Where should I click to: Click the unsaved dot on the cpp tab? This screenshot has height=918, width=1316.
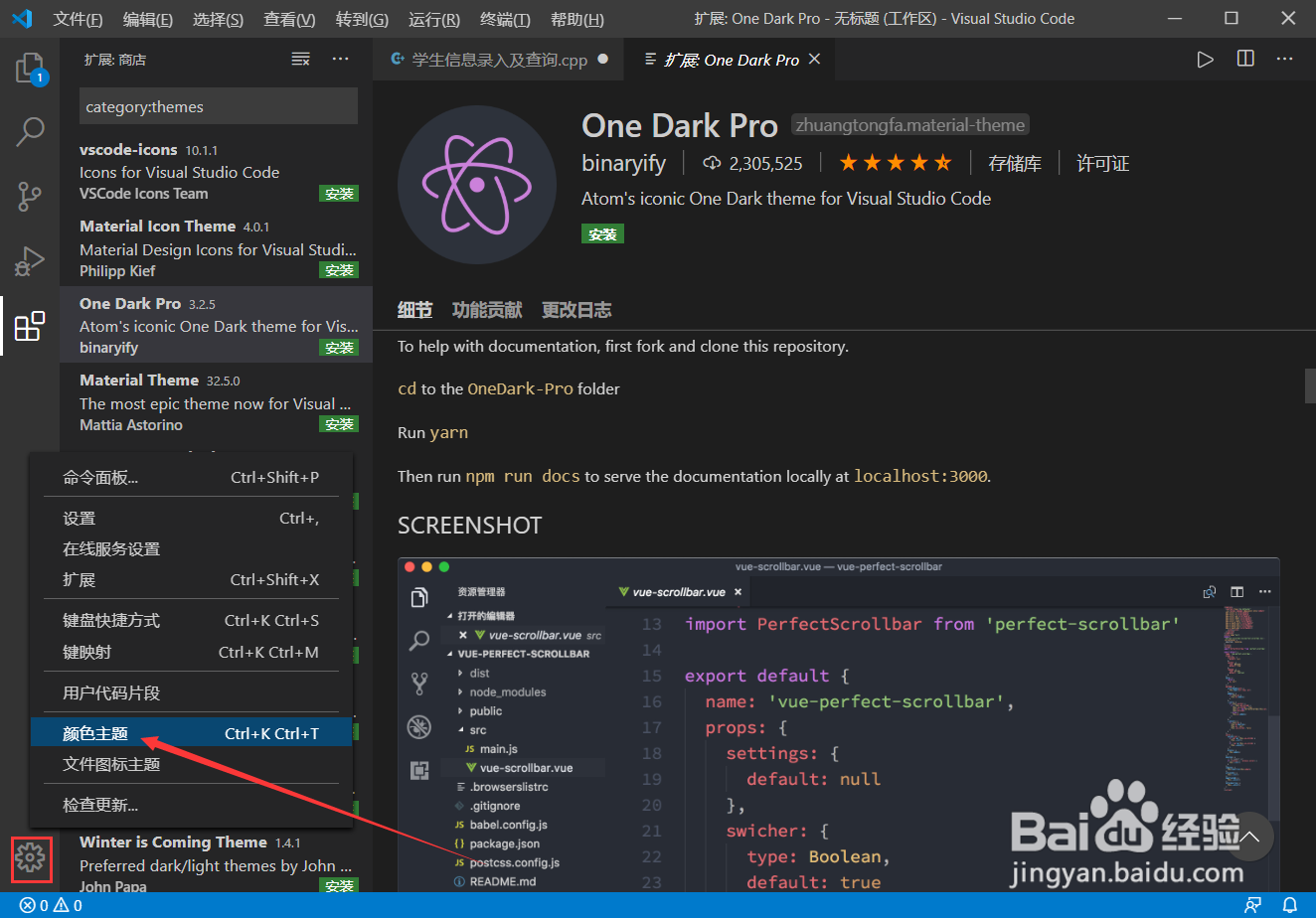[x=602, y=60]
